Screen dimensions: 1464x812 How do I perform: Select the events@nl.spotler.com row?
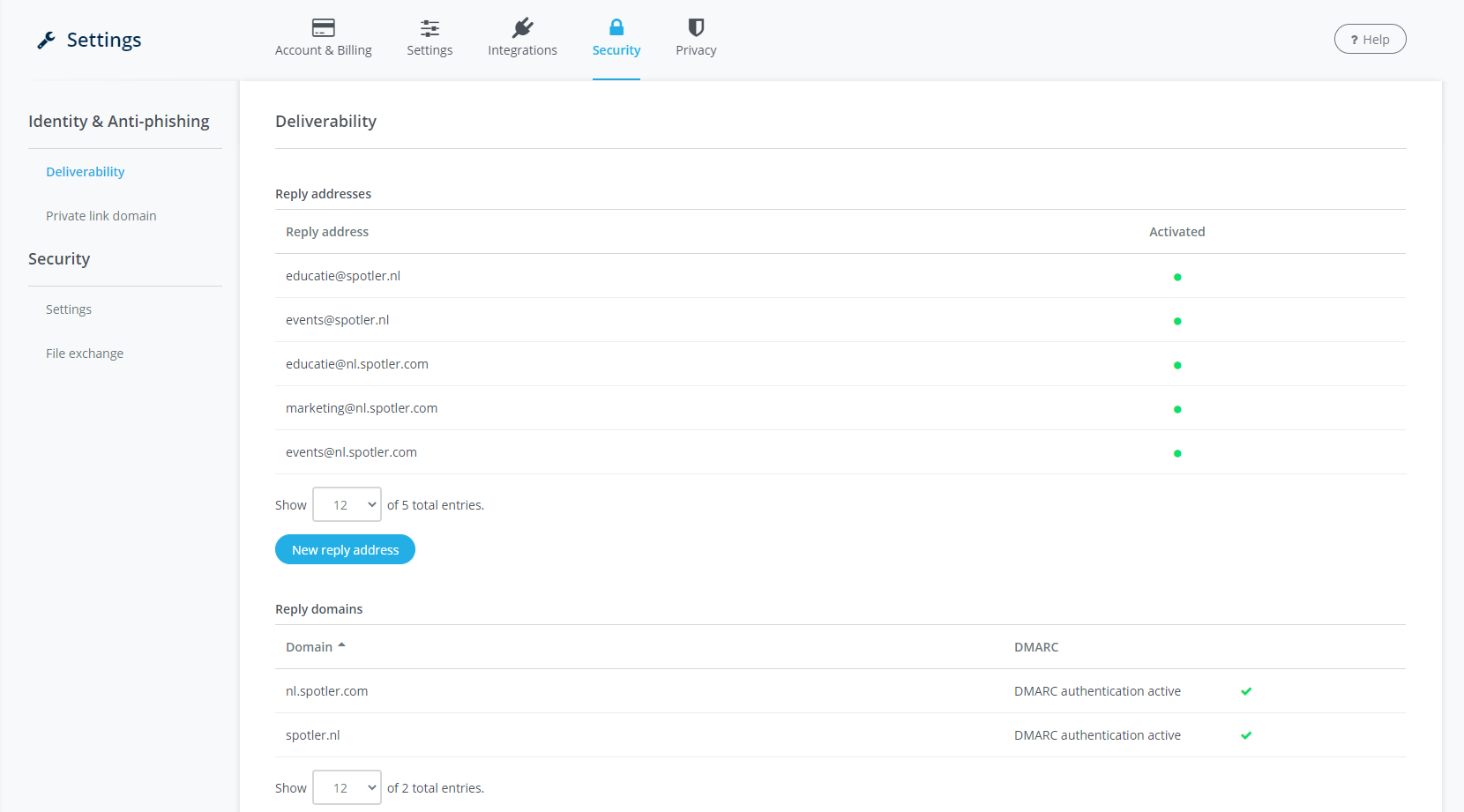coord(351,452)
